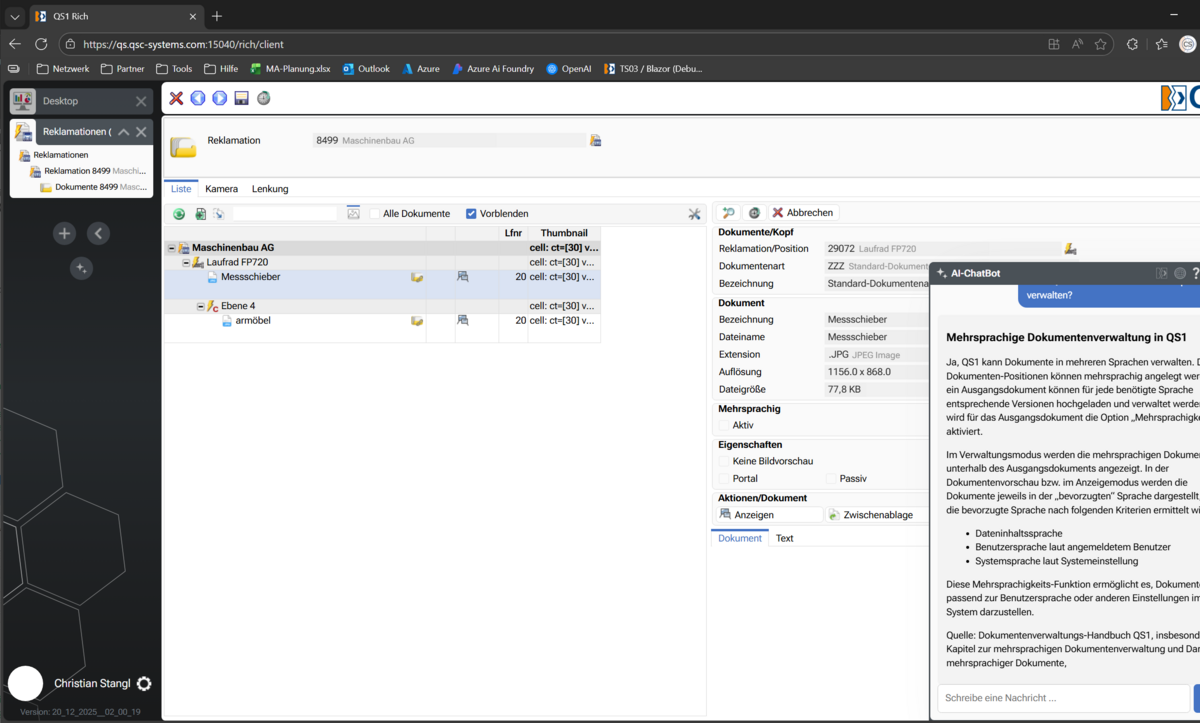Open the lookup icon next to Reklamation 8499 field
Image resolution: width=1200 pixels, height=723 pixels.
(595, 140)
